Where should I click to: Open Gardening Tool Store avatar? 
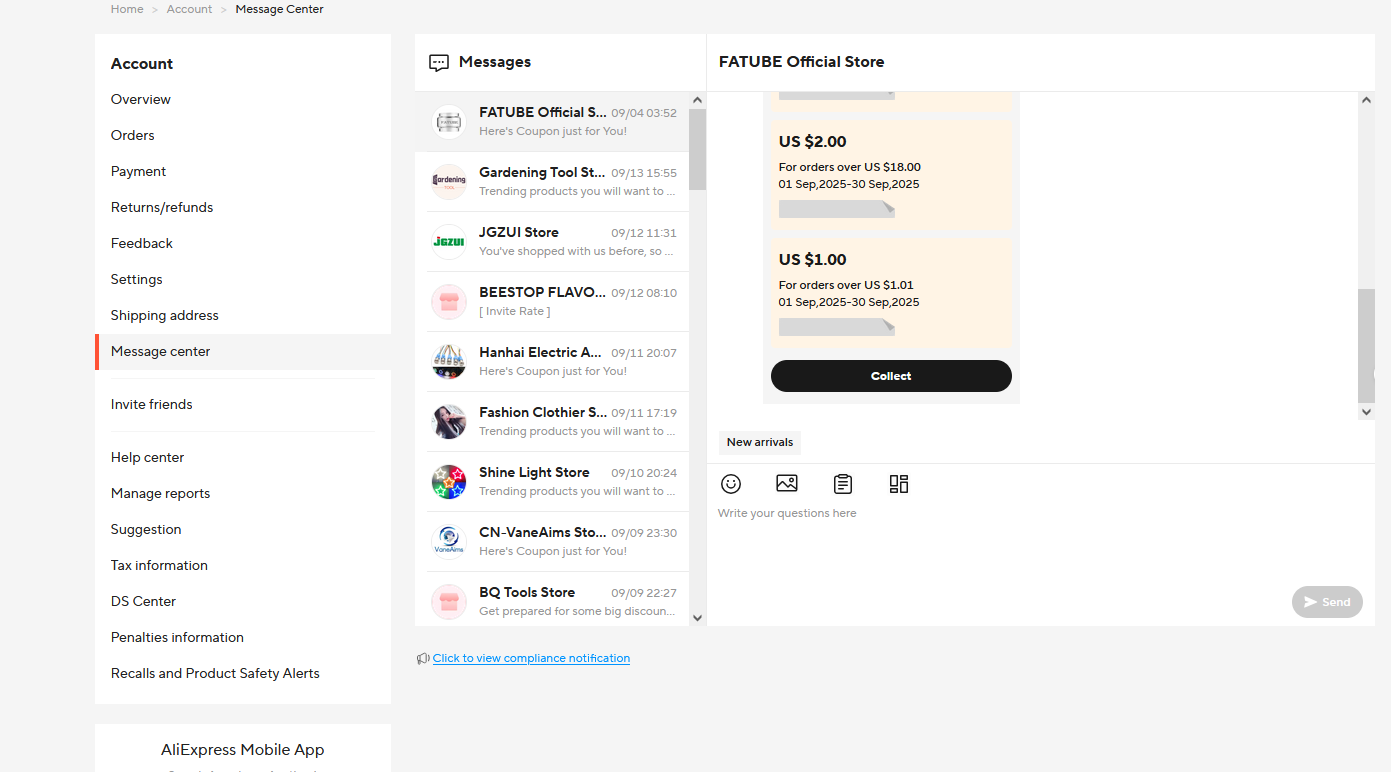(x=449, y=182)
